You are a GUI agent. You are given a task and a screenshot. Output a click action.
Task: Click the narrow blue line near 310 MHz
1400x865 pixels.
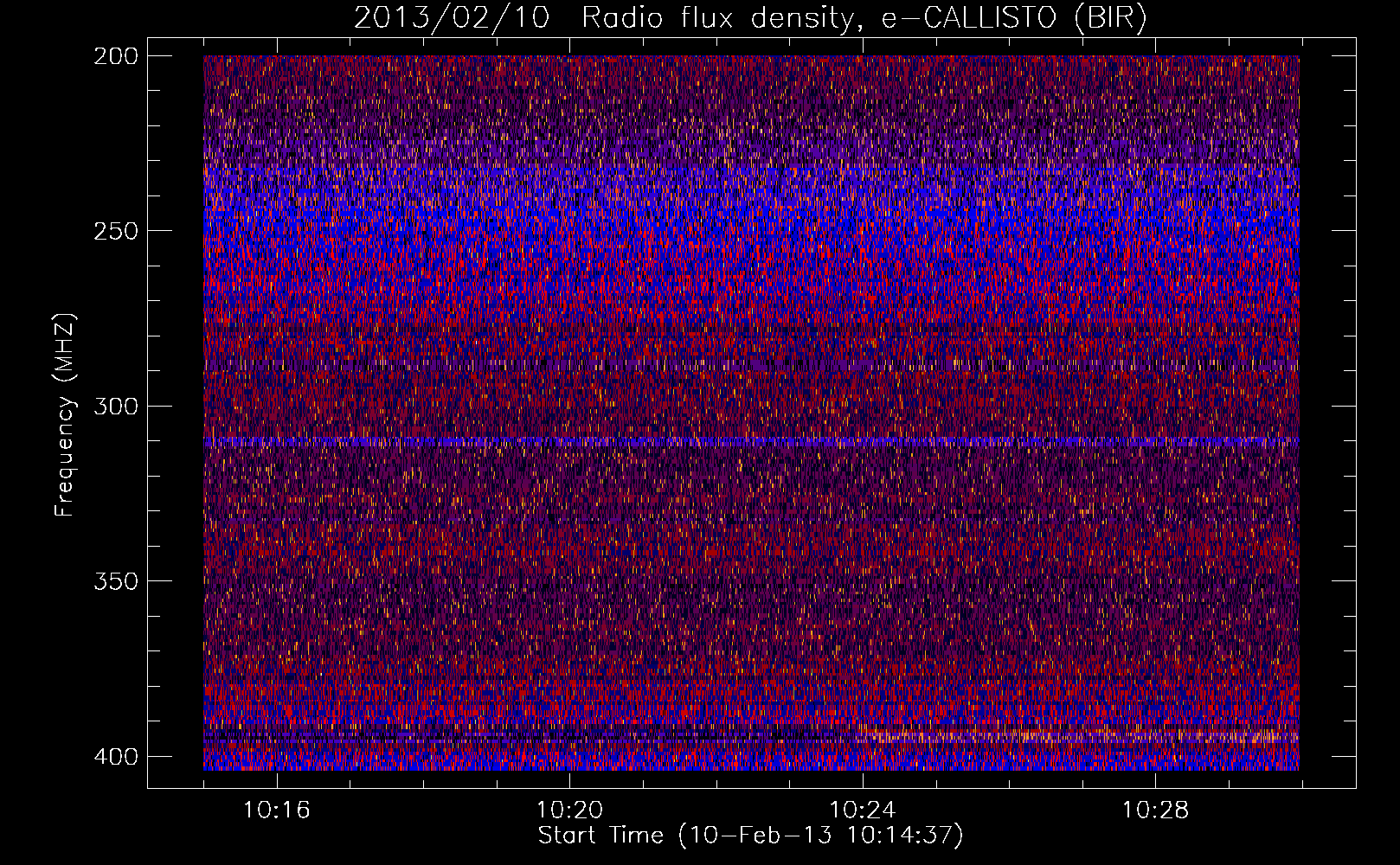tap(751, 441)
